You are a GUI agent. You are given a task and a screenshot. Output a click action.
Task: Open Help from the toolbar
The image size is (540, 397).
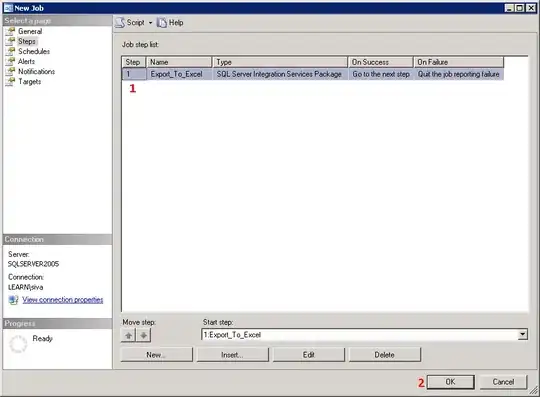pyautogui.click(x=170, y=23)
